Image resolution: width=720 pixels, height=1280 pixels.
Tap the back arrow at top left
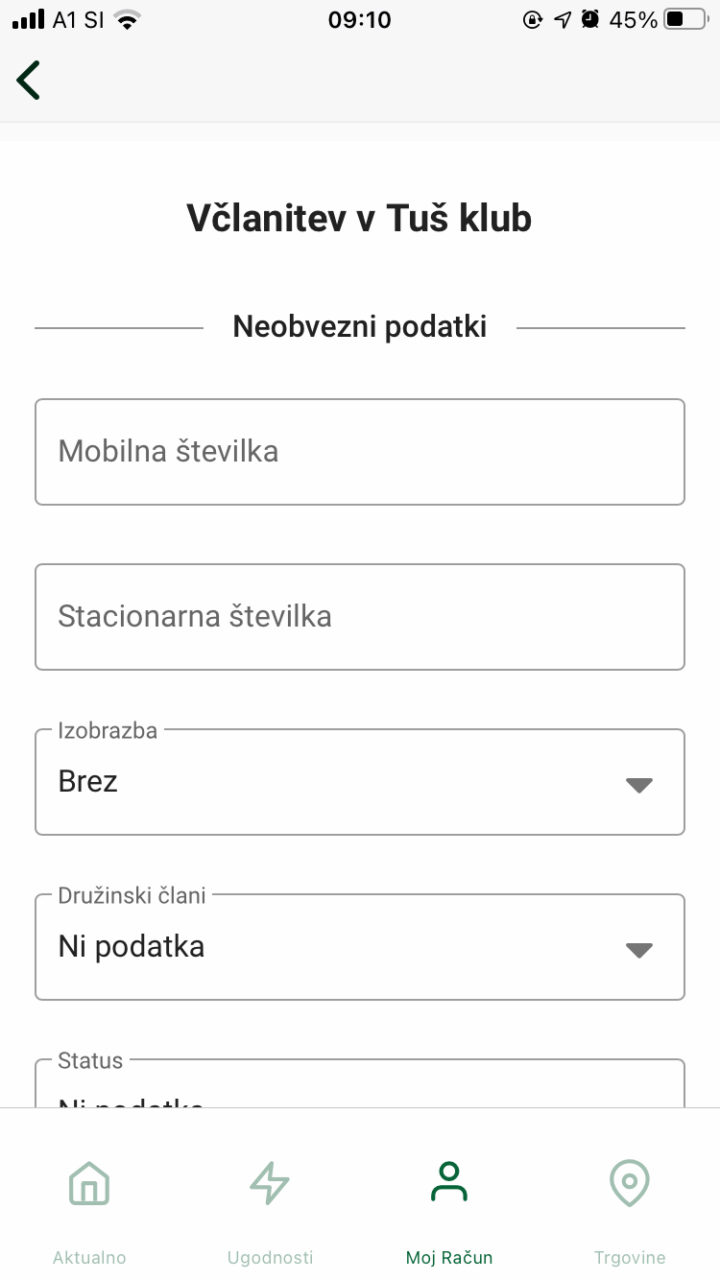coord(27,79)
